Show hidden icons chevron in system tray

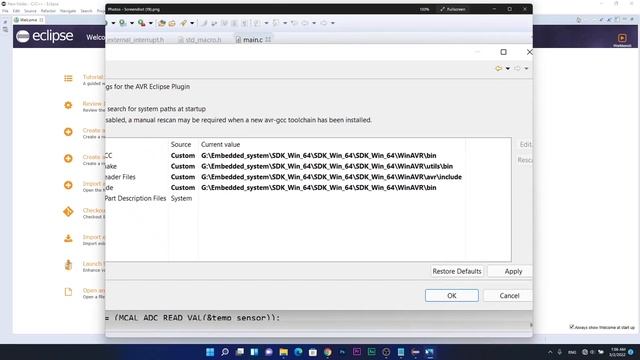[x=550, y=352]
